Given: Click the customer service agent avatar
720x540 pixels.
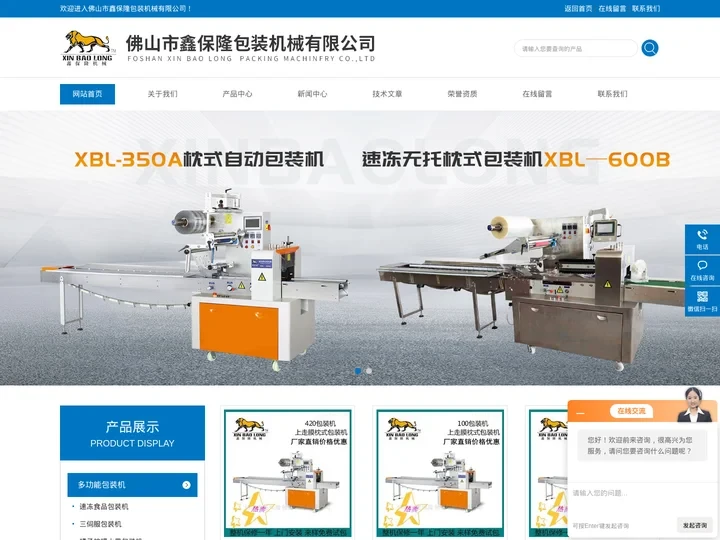Looking at the screenshot, I should click(694, 405).
